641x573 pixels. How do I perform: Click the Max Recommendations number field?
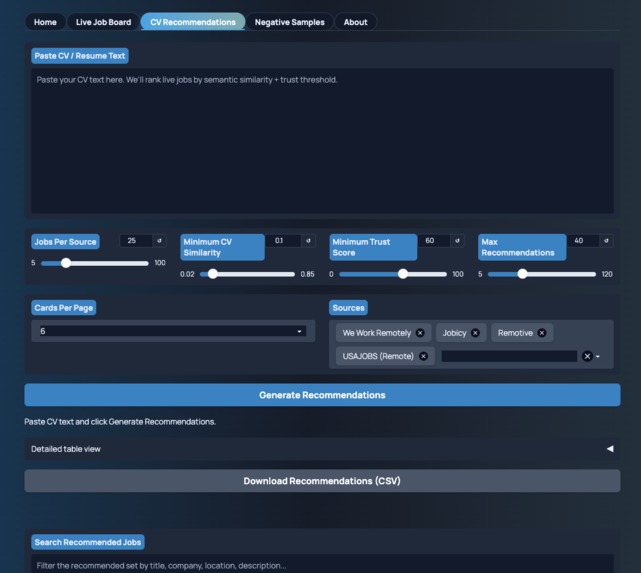click(583, 241)
